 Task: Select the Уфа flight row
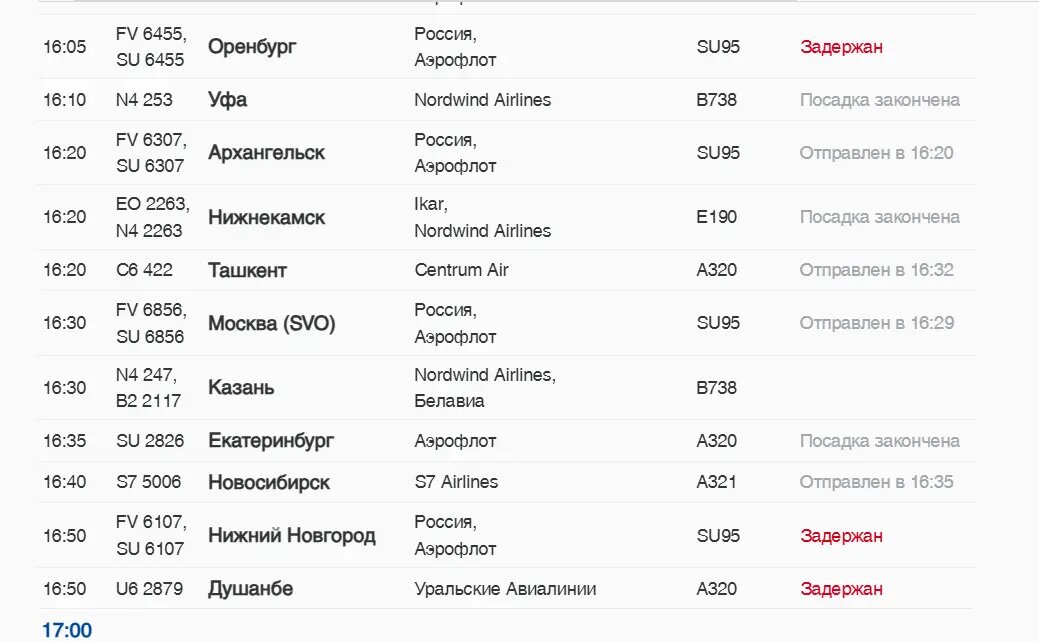click(x=227, y=100)
